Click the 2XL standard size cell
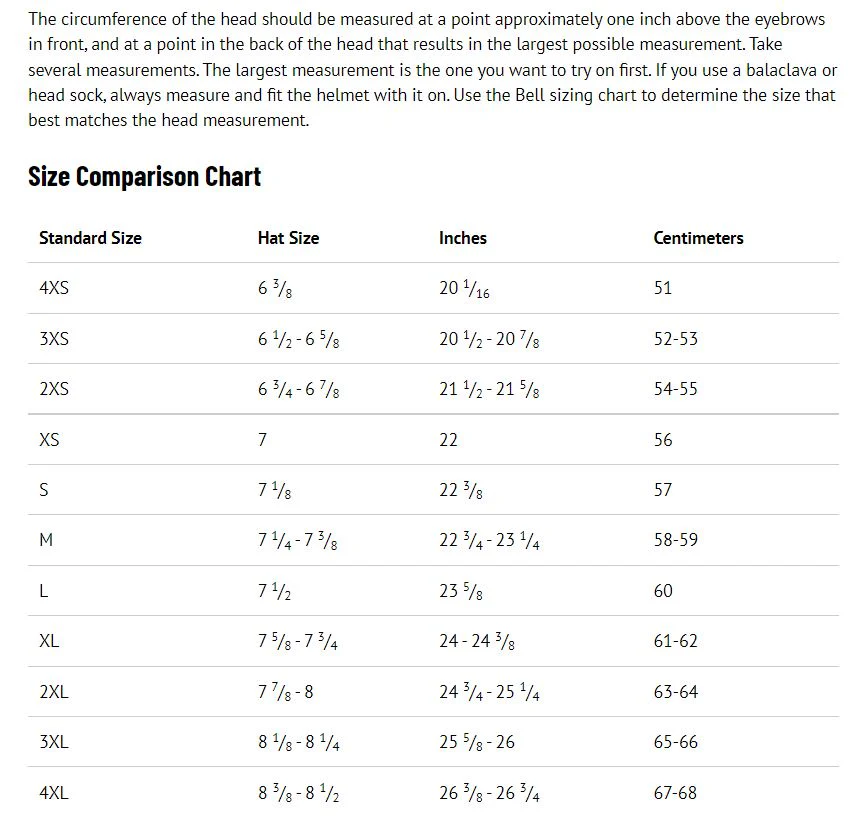860x832 pixels. tap(54, 692)
